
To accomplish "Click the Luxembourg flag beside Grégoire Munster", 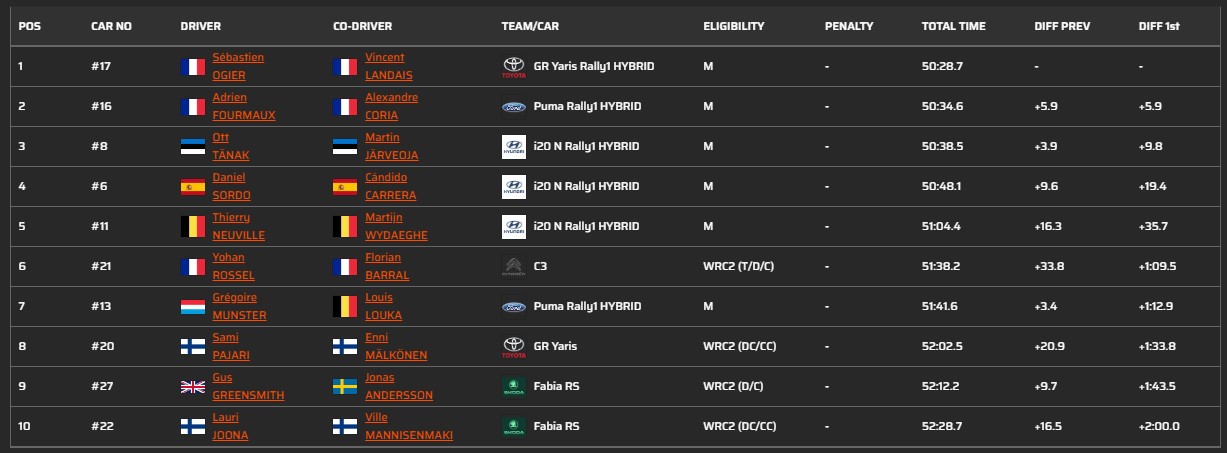I will [x=192, y=307].
